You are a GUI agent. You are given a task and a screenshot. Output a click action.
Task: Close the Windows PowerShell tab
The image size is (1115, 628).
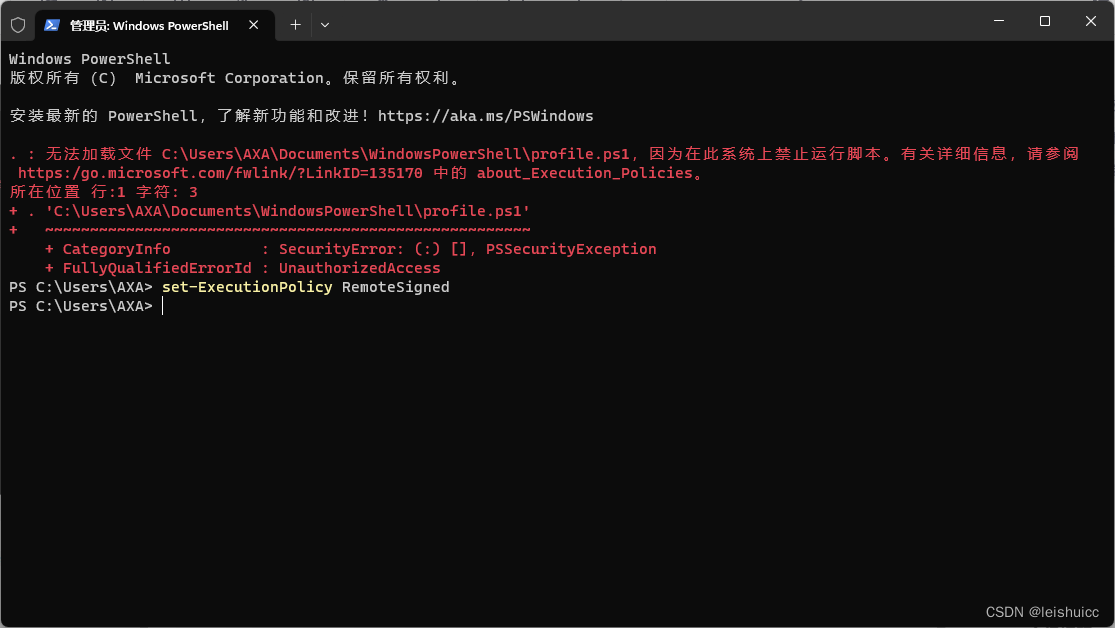(x=253, y=25)
